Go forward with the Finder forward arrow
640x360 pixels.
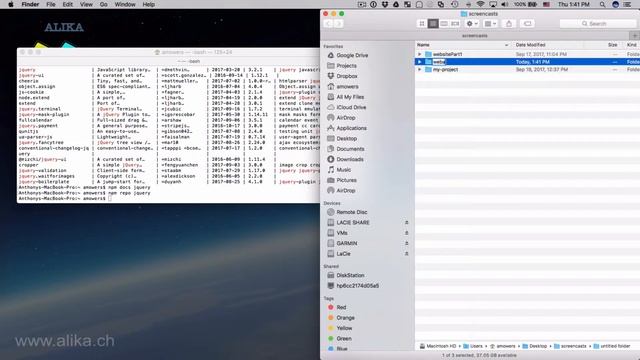click(338, 24)
